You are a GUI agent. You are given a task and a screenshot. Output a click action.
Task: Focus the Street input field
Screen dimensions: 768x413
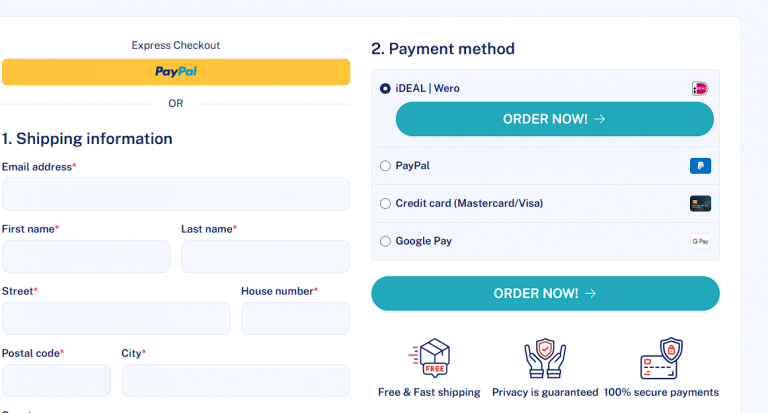pyautogui.click(x=116, y=318)
